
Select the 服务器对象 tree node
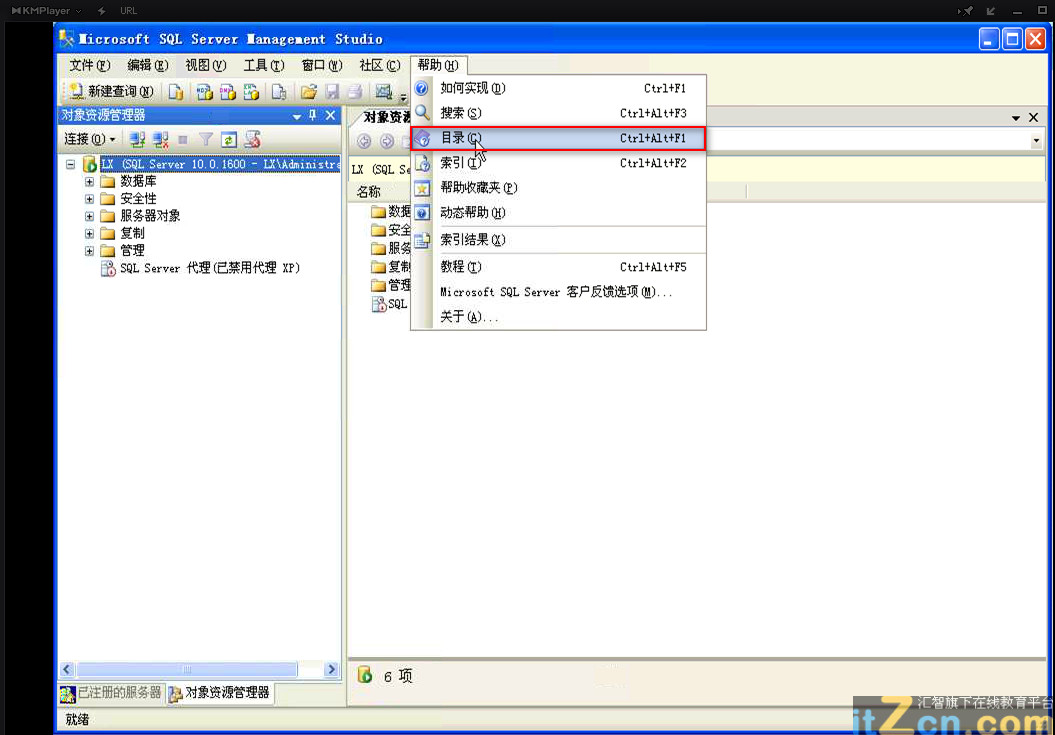[150, 216]
